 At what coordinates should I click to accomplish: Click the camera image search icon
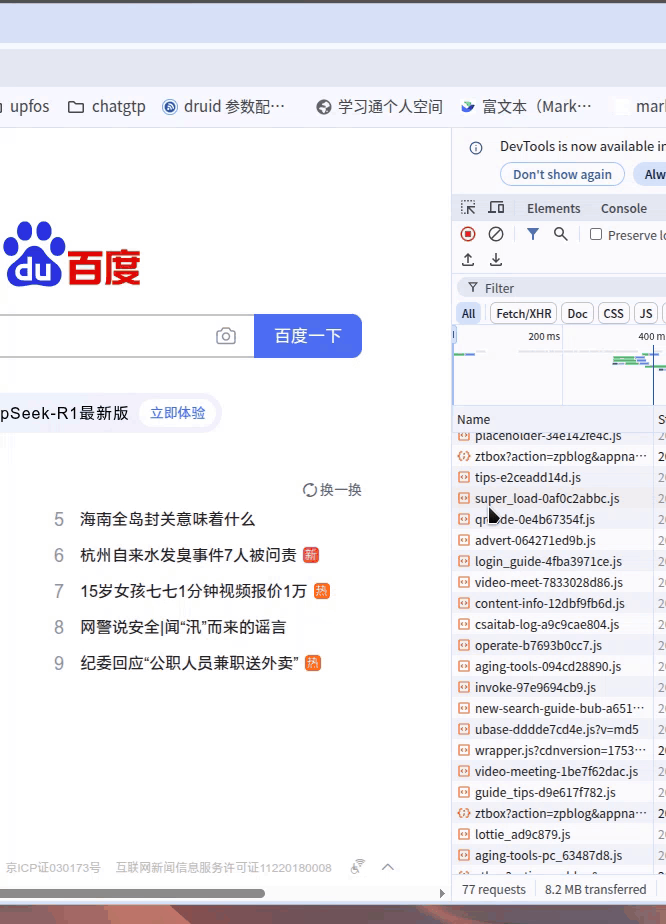point(226,336)
